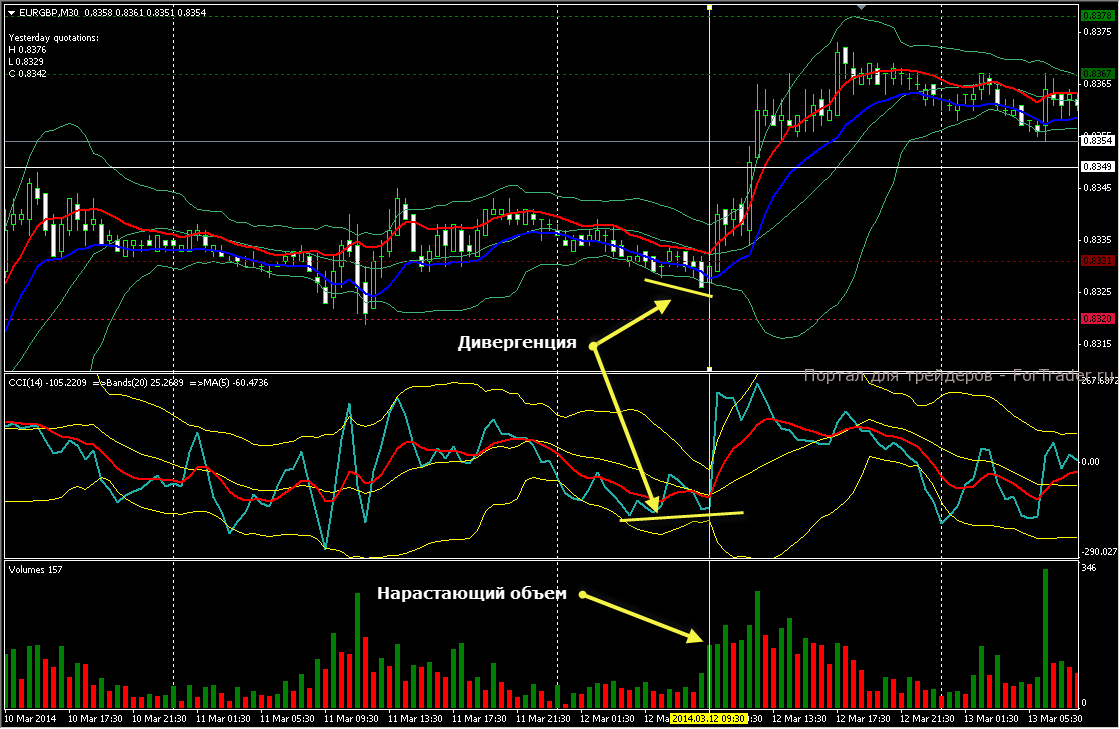Viewport: 1120px width, 729px height.
Task: Click the =>Bands(20) 25.2689 indicator label
Action: pos(138,383)
